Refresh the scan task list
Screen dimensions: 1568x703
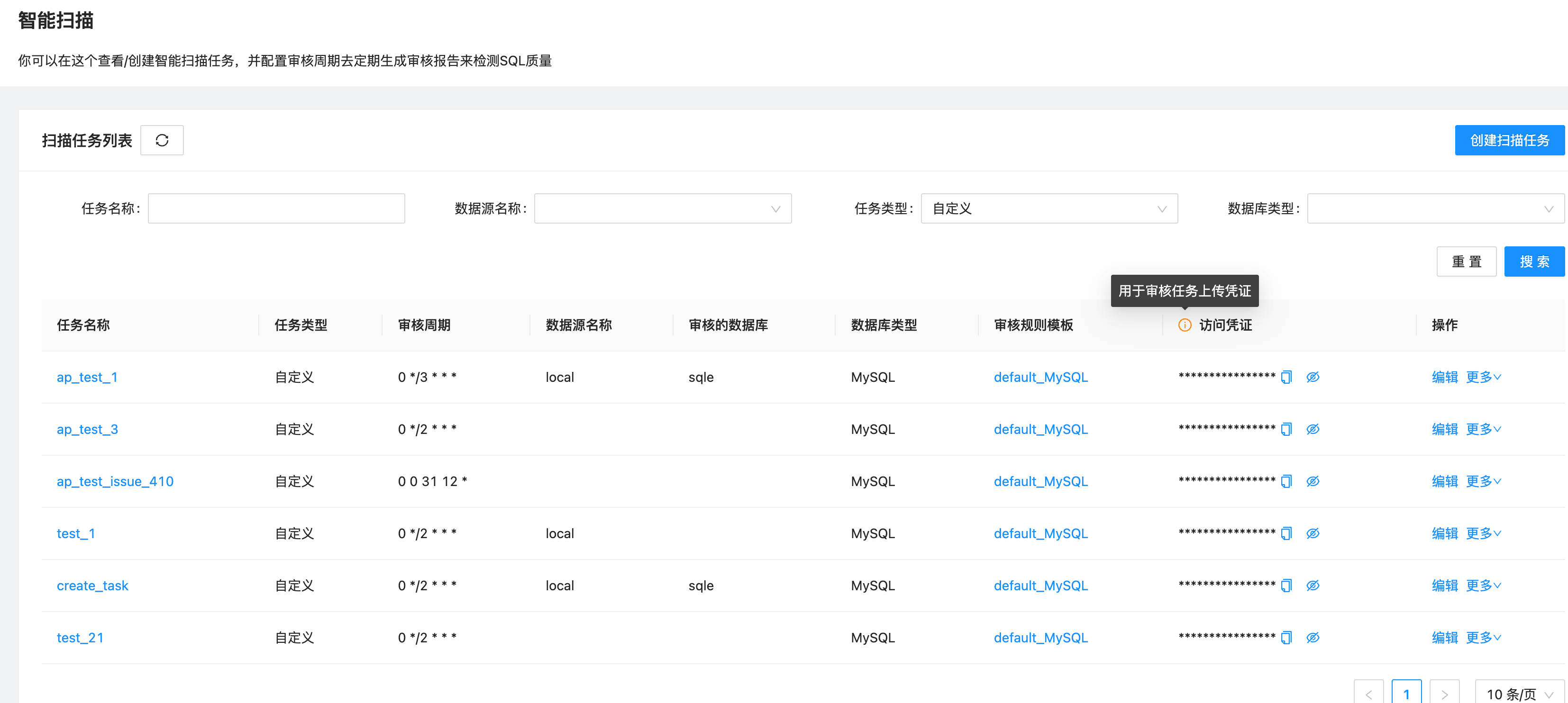click(162, 140)
